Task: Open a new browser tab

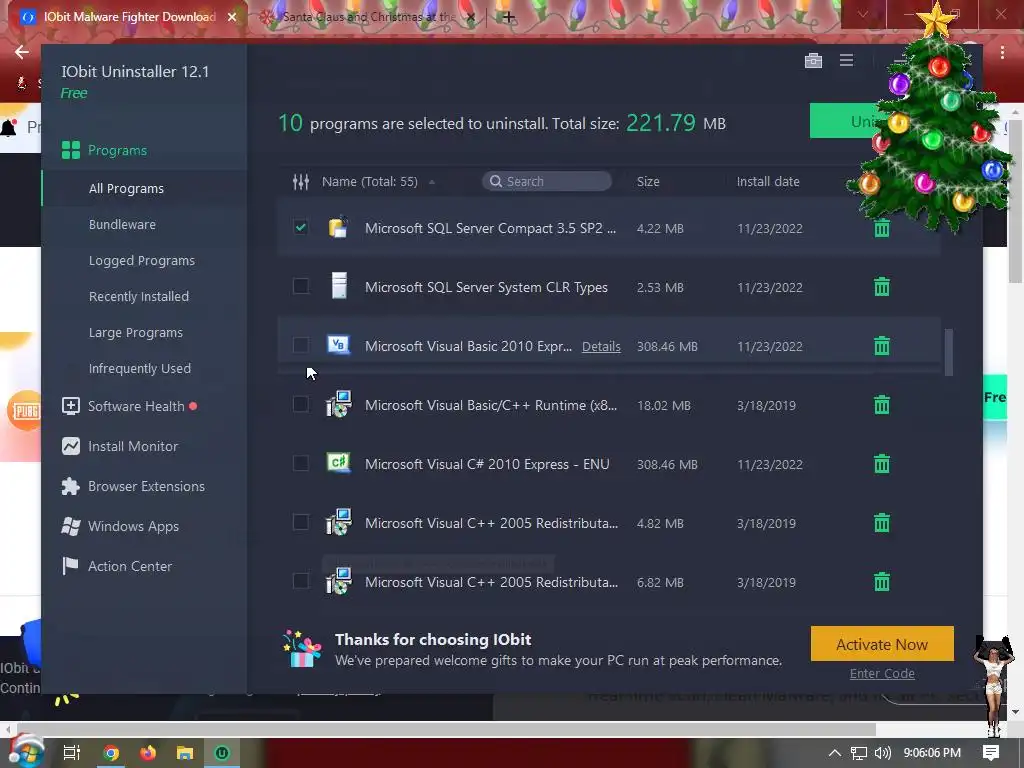Action: pos(508,18)
